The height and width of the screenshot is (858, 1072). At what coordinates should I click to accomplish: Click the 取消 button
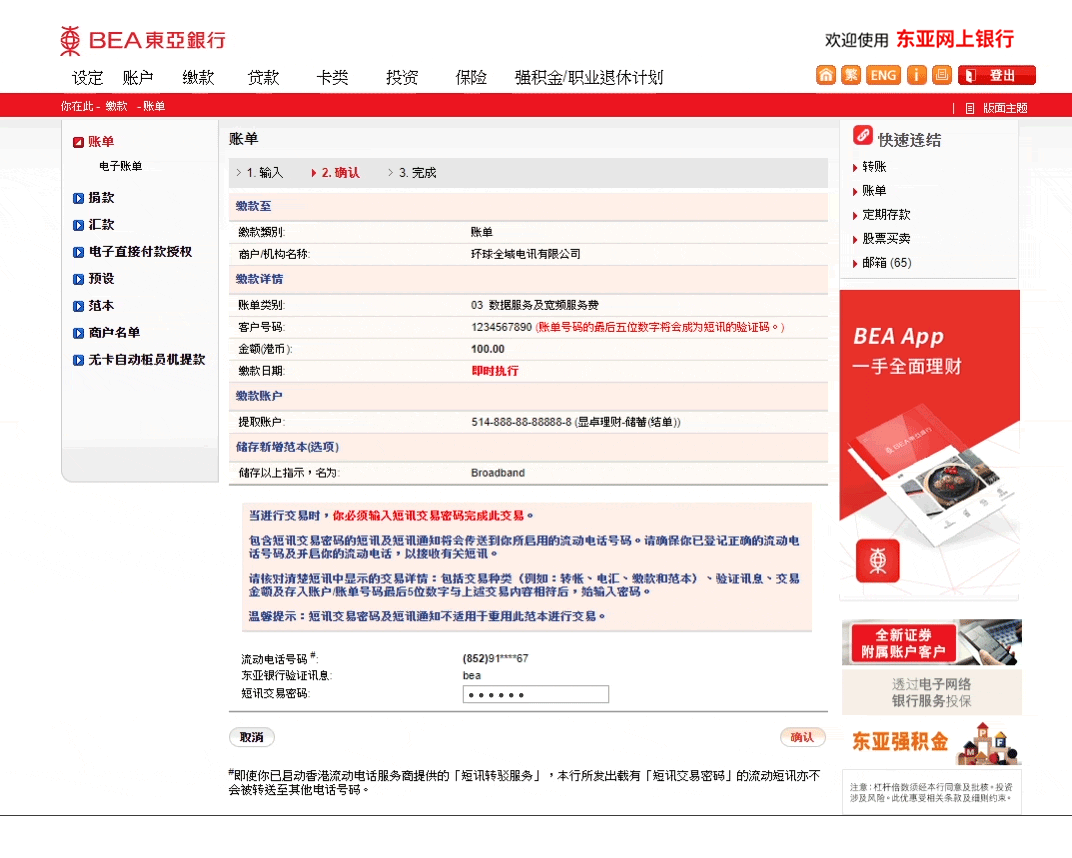[252, 737]
